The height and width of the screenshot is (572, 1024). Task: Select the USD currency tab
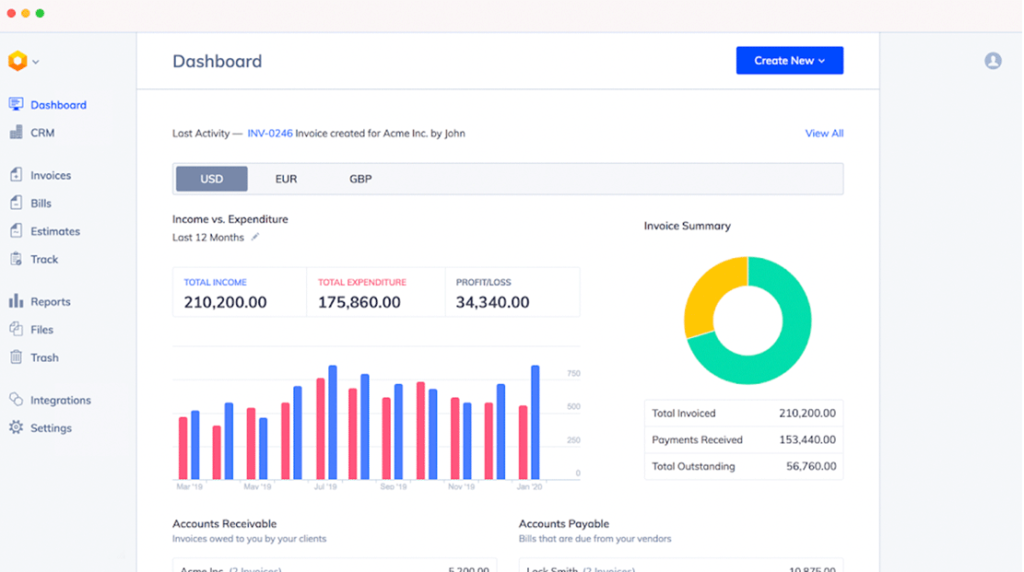click(x=212, y=179)
